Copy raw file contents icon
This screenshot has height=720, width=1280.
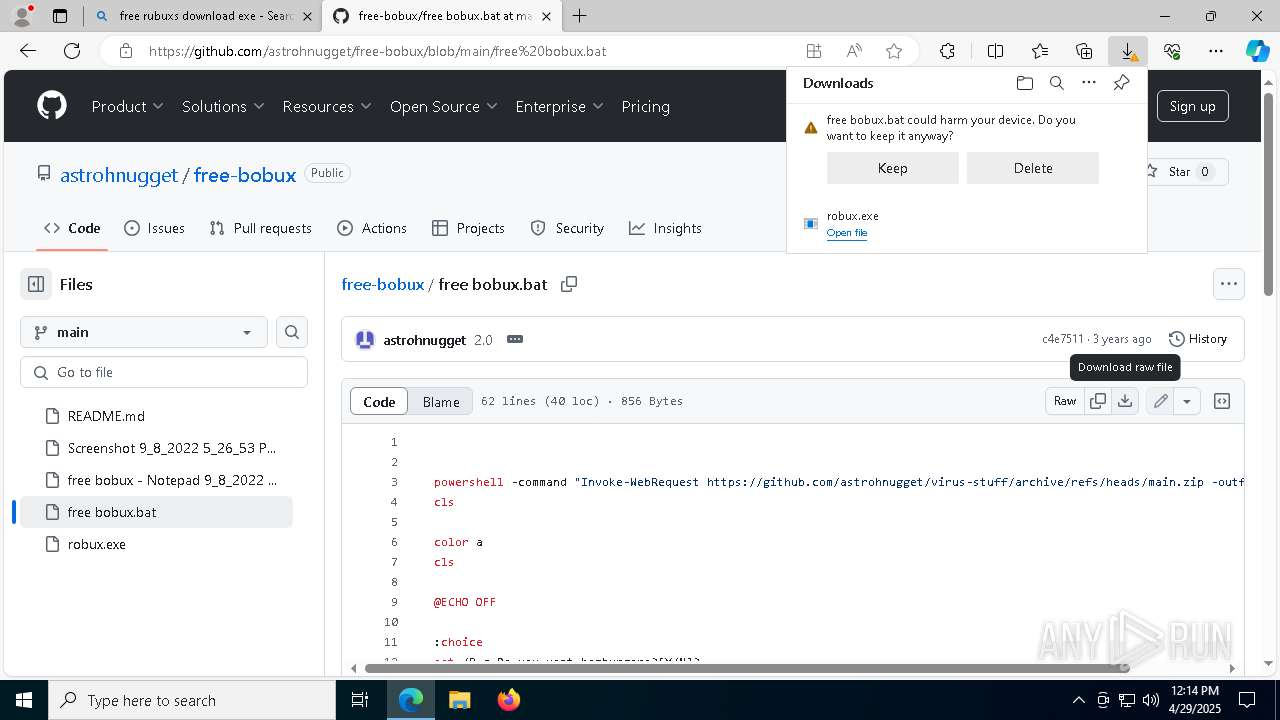pos(1097,401)
